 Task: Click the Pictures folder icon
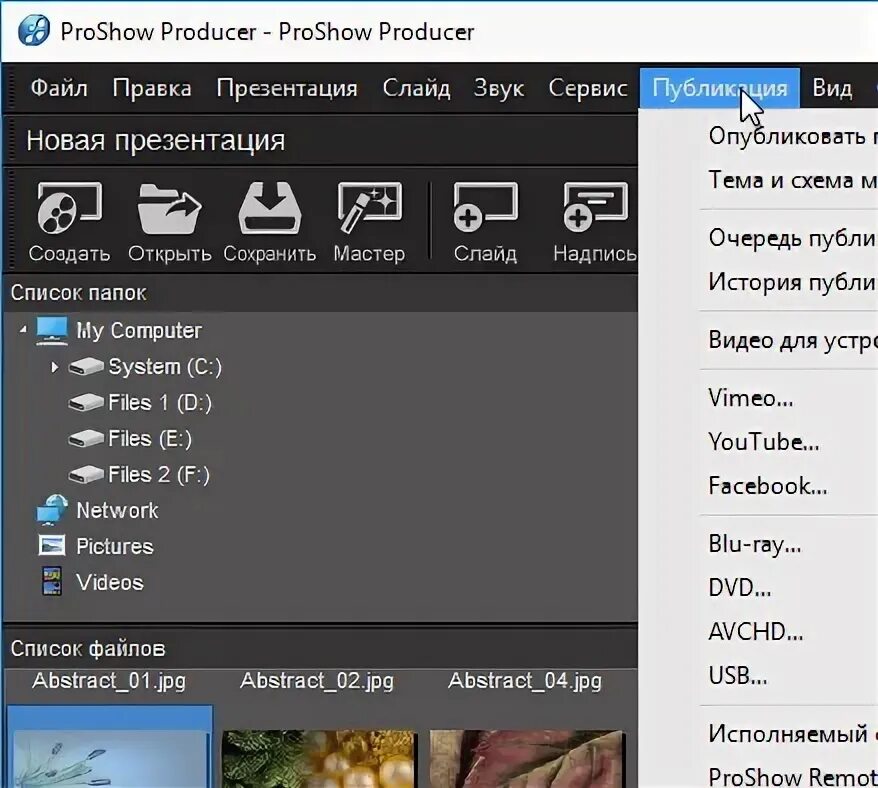pyautogui.click(x=52, y=545)
